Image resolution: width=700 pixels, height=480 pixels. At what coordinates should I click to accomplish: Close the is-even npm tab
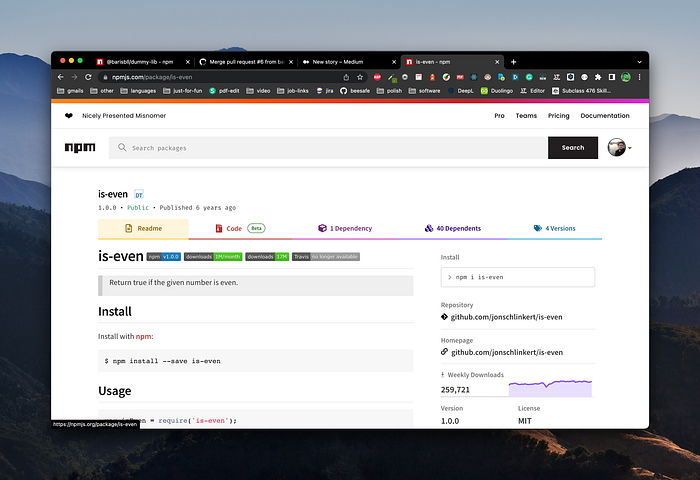click(497, 62)
